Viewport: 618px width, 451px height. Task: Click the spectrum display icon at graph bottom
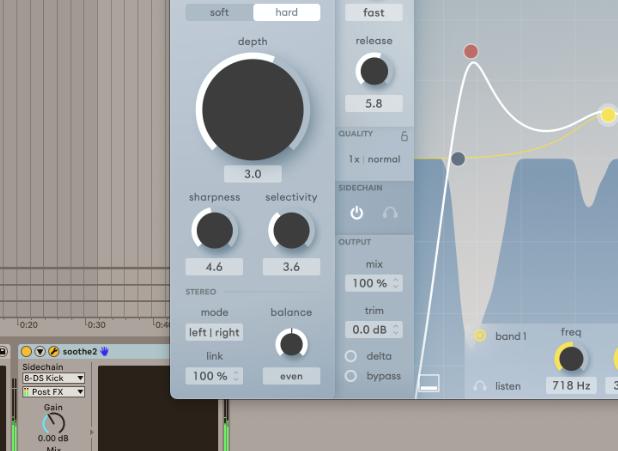click(x=429, y=382)
